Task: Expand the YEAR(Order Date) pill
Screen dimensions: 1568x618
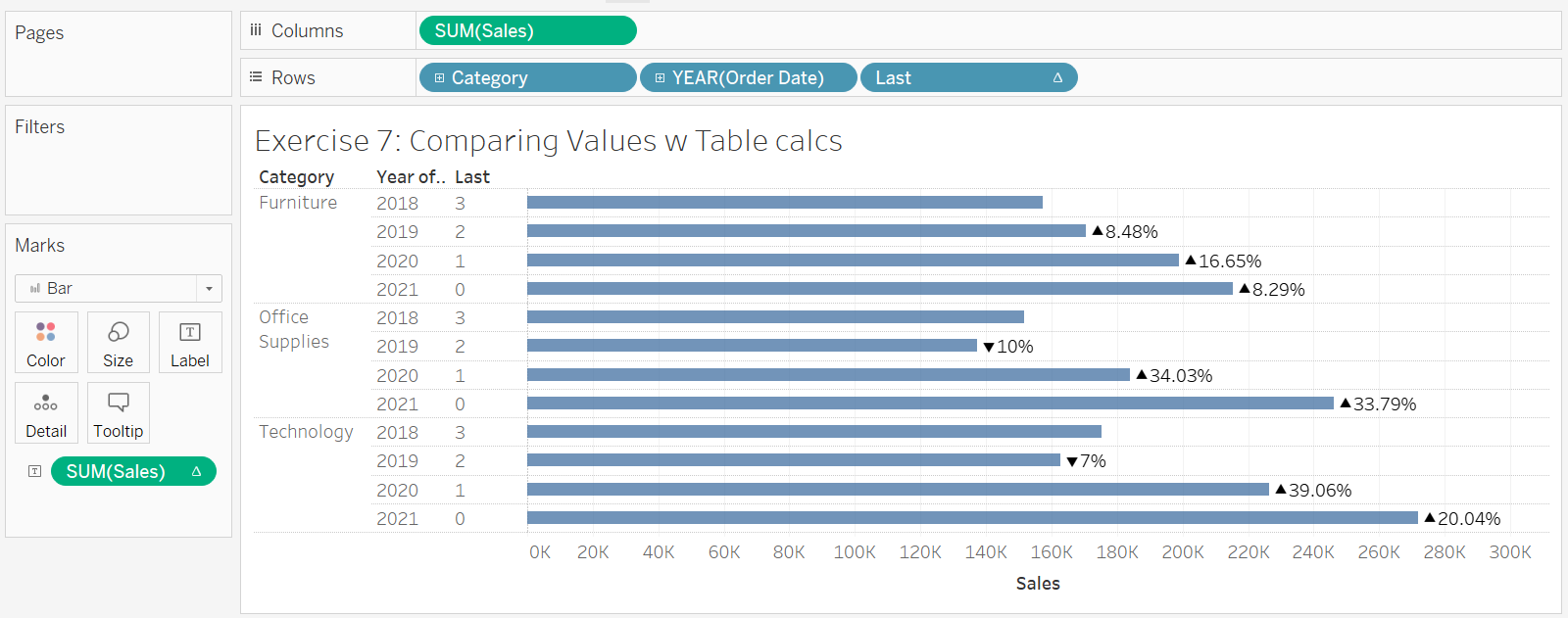Action: pos(661,78)
